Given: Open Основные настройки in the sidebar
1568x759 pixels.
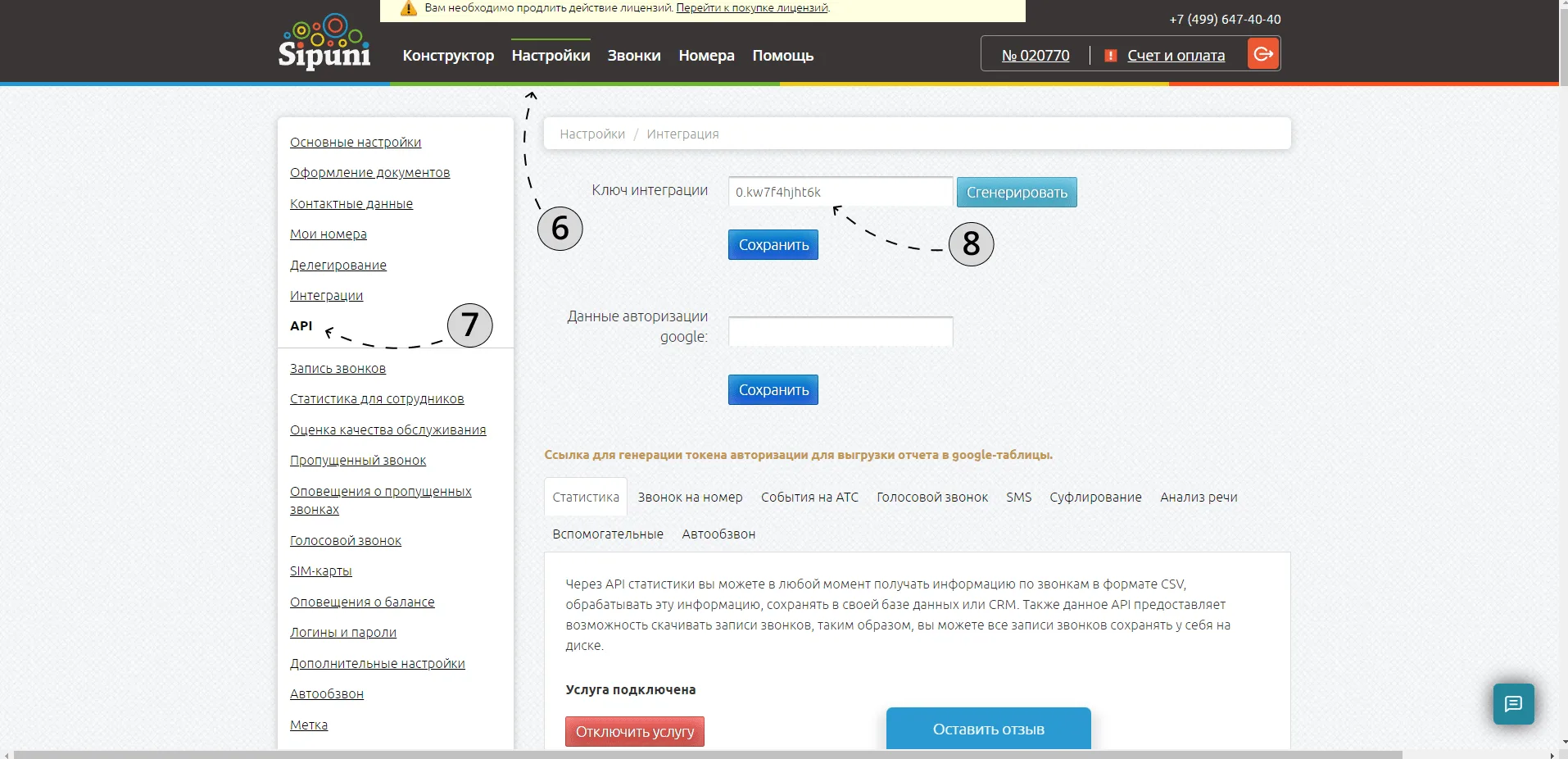Looking at the screenshot, I should pyautogui.click(x=356, y=143).
